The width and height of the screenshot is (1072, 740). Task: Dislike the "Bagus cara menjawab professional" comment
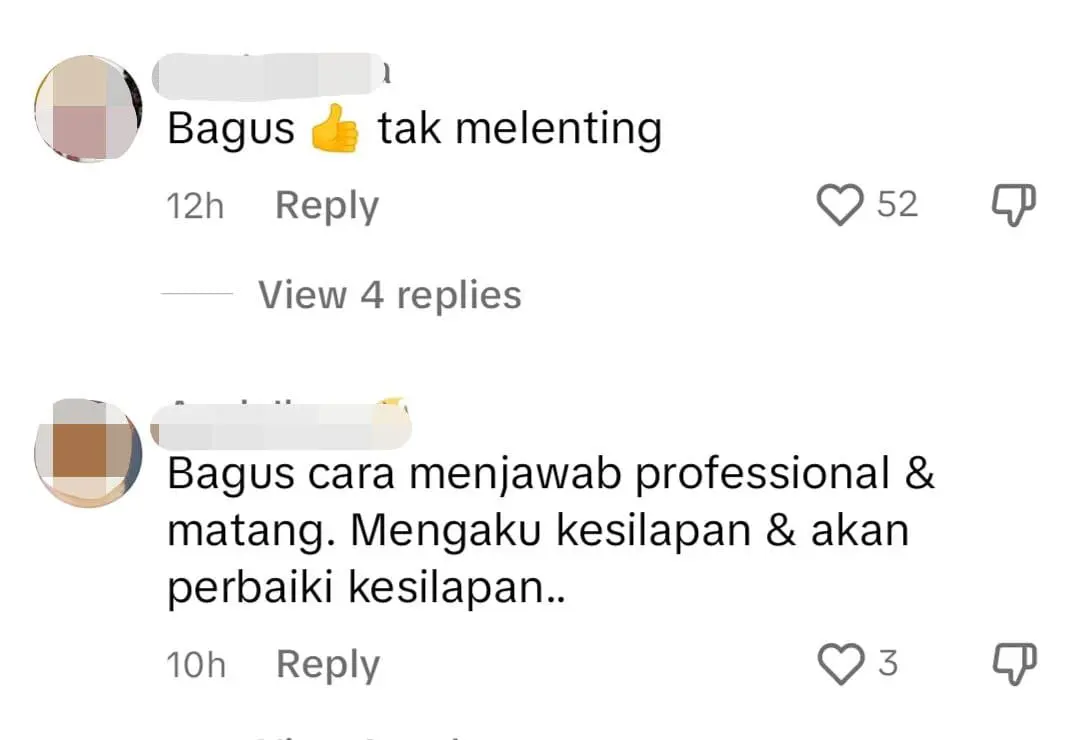pos(1014,664)
